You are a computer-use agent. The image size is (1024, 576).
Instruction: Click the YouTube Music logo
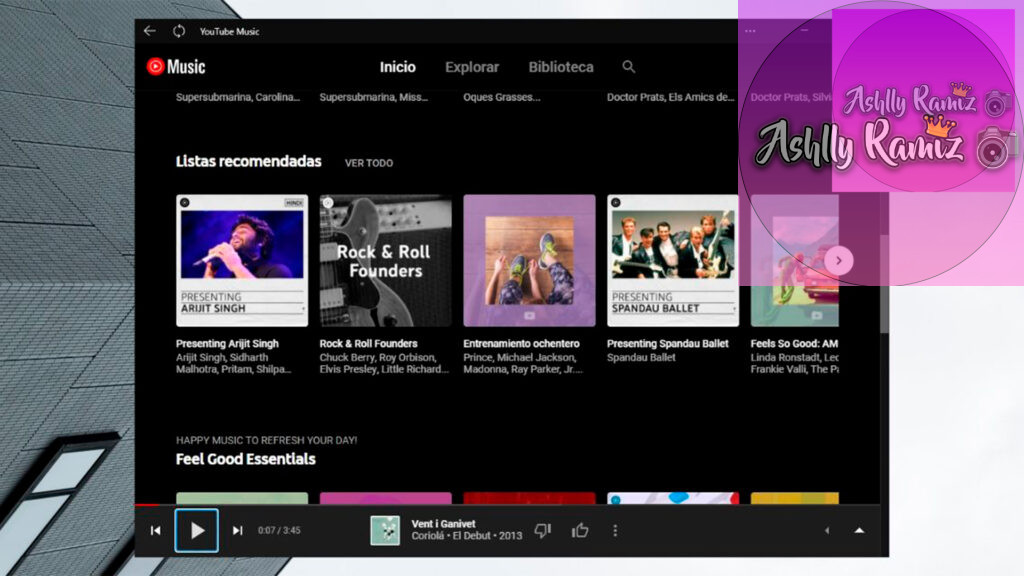[176, 67]
